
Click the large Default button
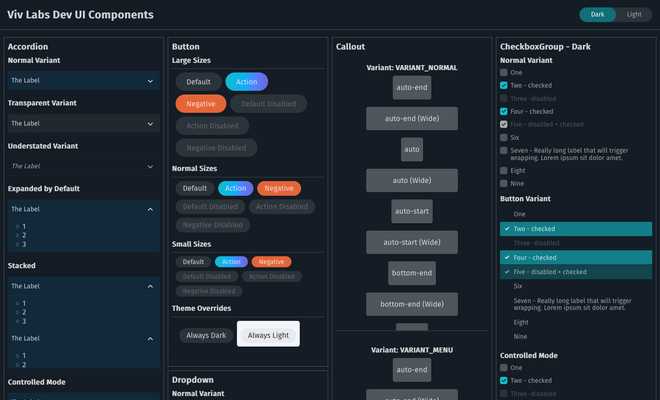pyautogui.click(x=198, y=82)
